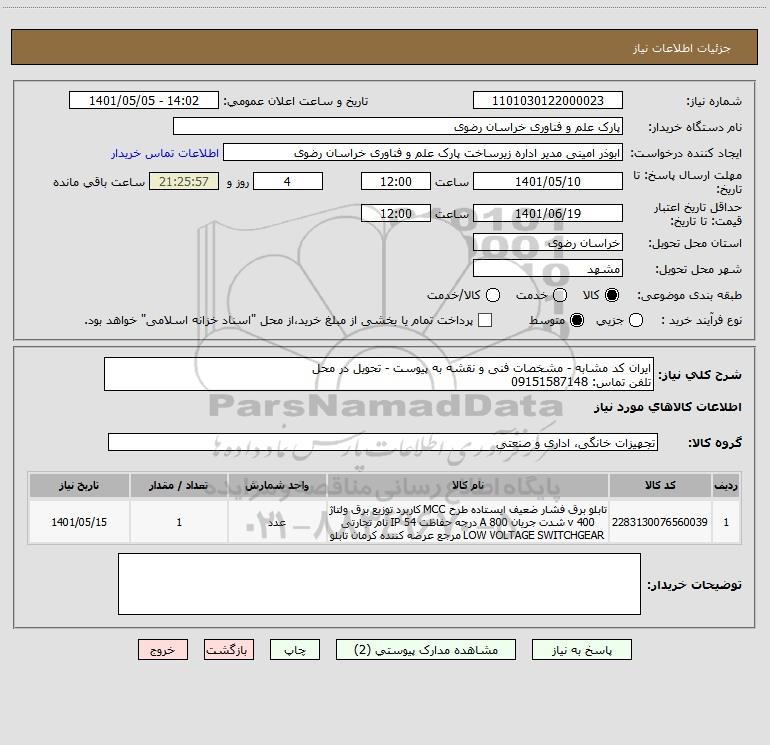Click the buyer notes text area
770x745 pixels.
coord(379,584)
